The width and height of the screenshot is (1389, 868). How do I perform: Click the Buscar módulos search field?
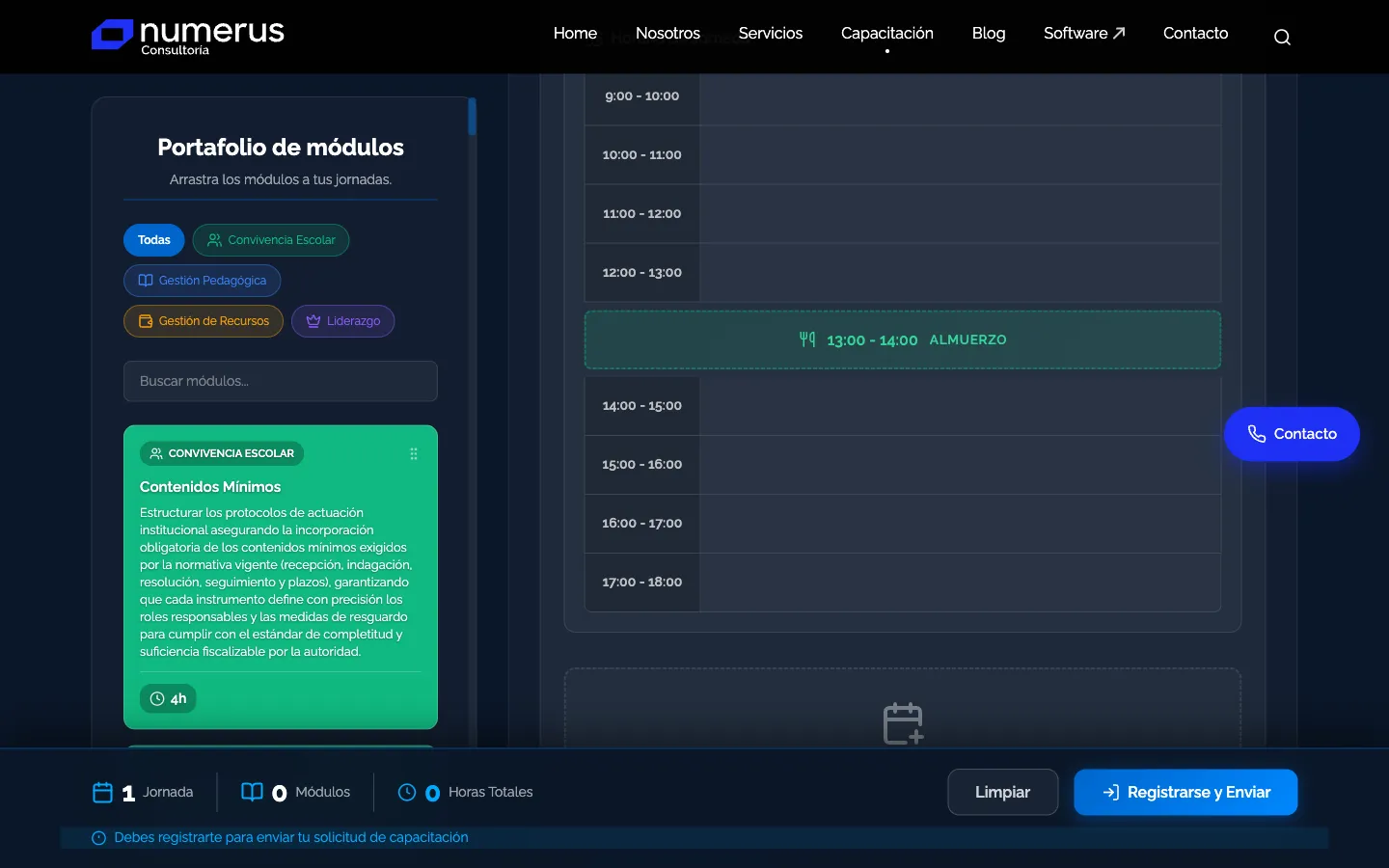click(x=280, y=381)
